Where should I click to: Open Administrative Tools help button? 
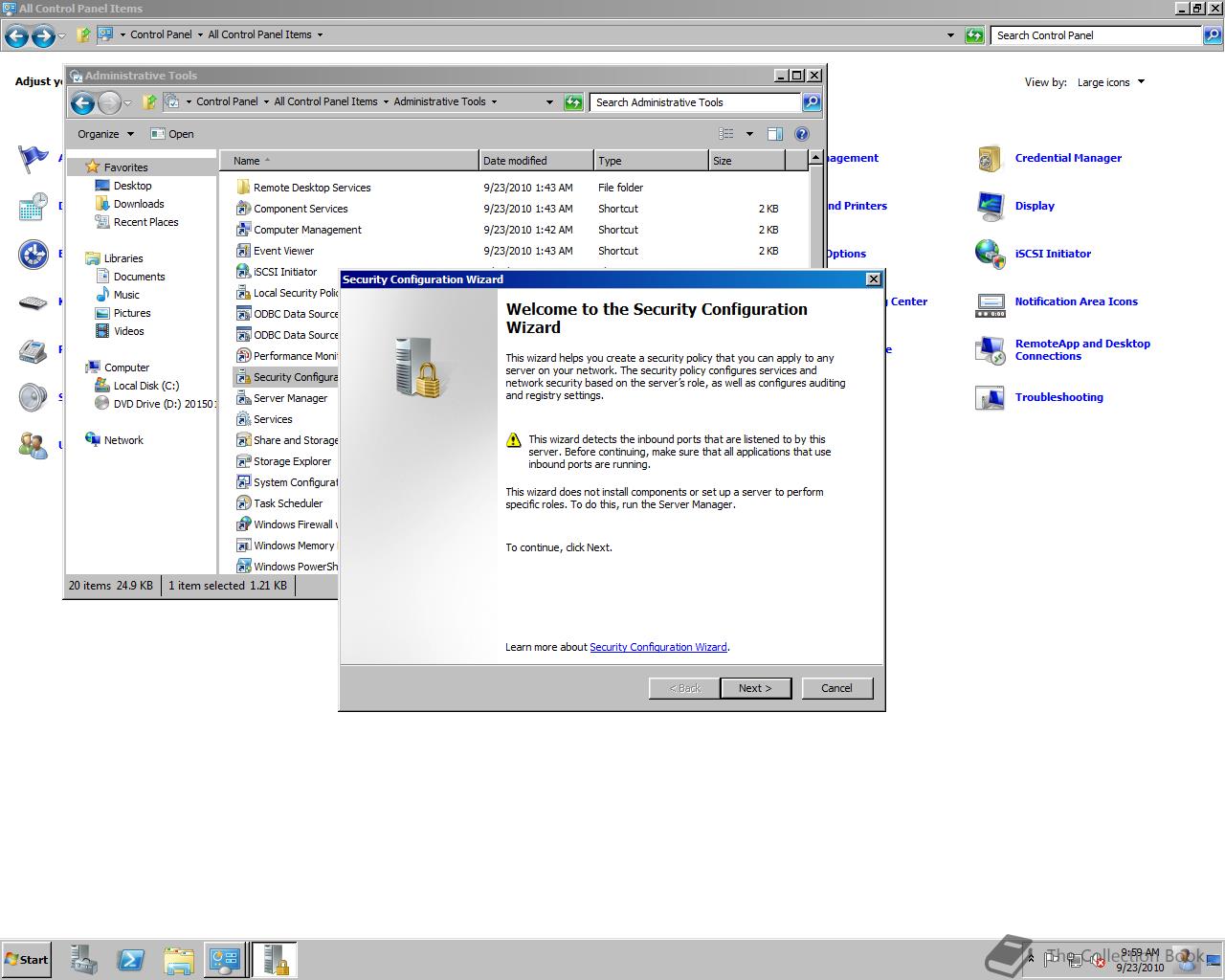point(802,134)
